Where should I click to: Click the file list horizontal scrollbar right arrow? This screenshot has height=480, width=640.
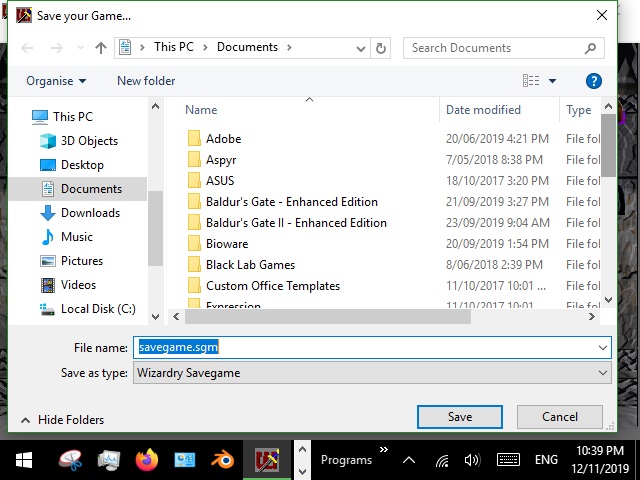tap(591, 317)
